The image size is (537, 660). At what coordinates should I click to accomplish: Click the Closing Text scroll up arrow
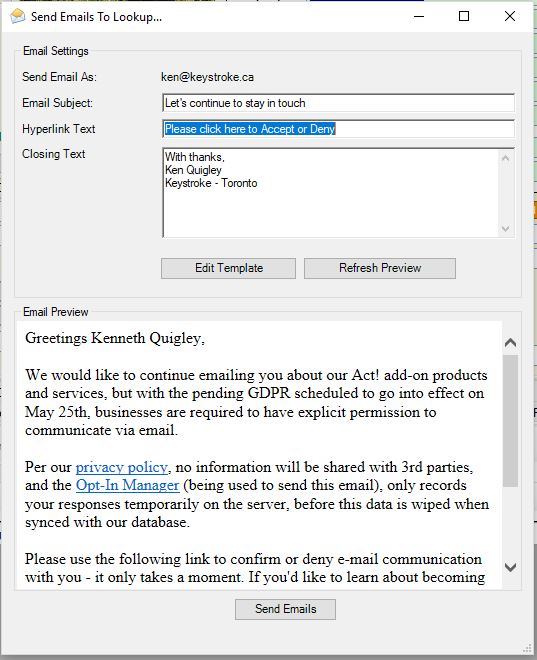(506, 158)
